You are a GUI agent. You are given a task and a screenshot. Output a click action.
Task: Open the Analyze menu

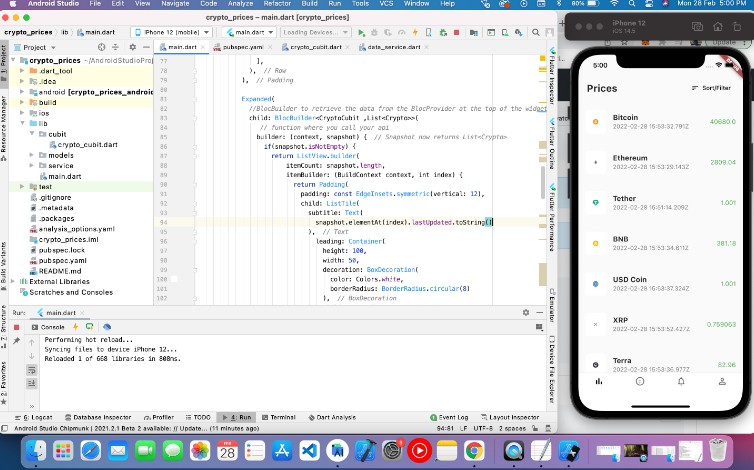click(x=240, y=4)
